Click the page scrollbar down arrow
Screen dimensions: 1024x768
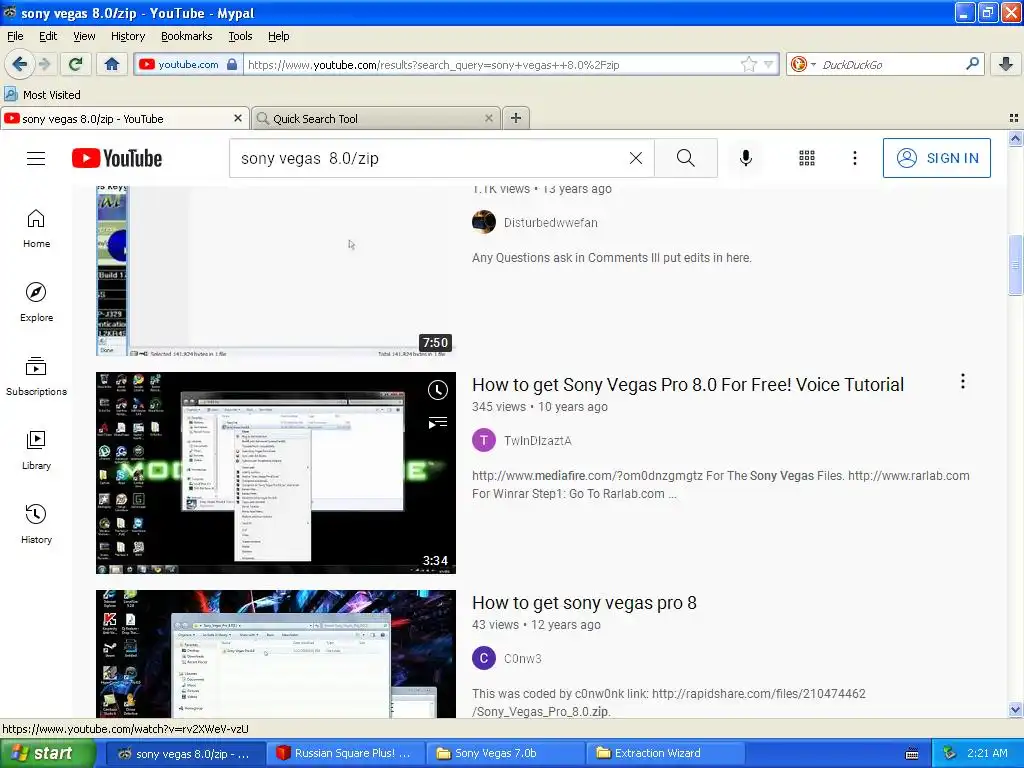(x=1015, y=710)
